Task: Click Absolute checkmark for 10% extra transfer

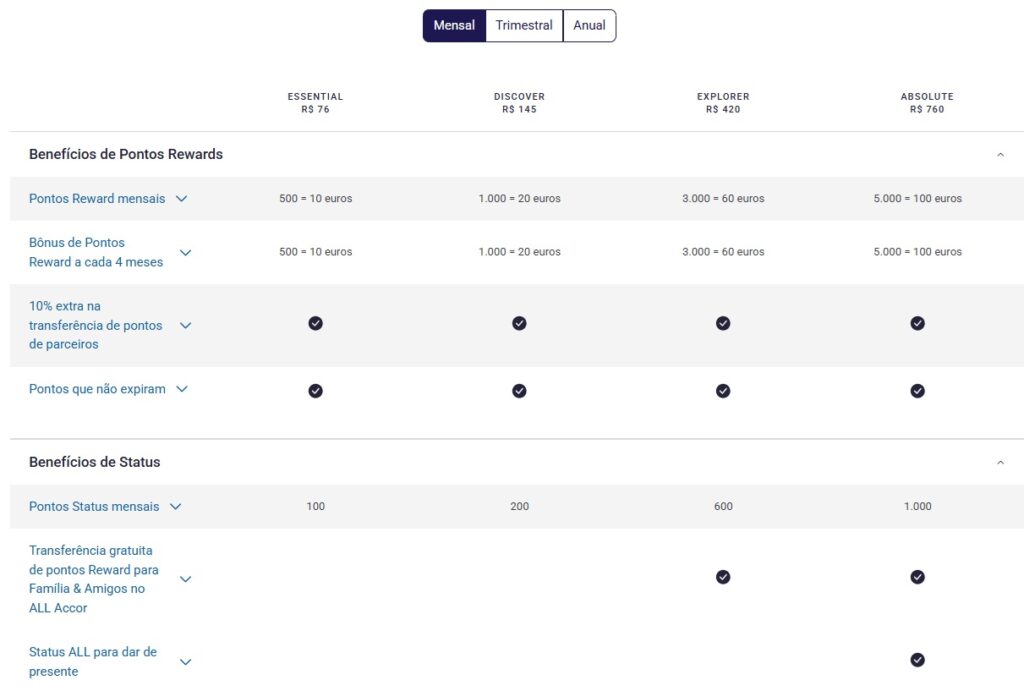Action: 918,323
